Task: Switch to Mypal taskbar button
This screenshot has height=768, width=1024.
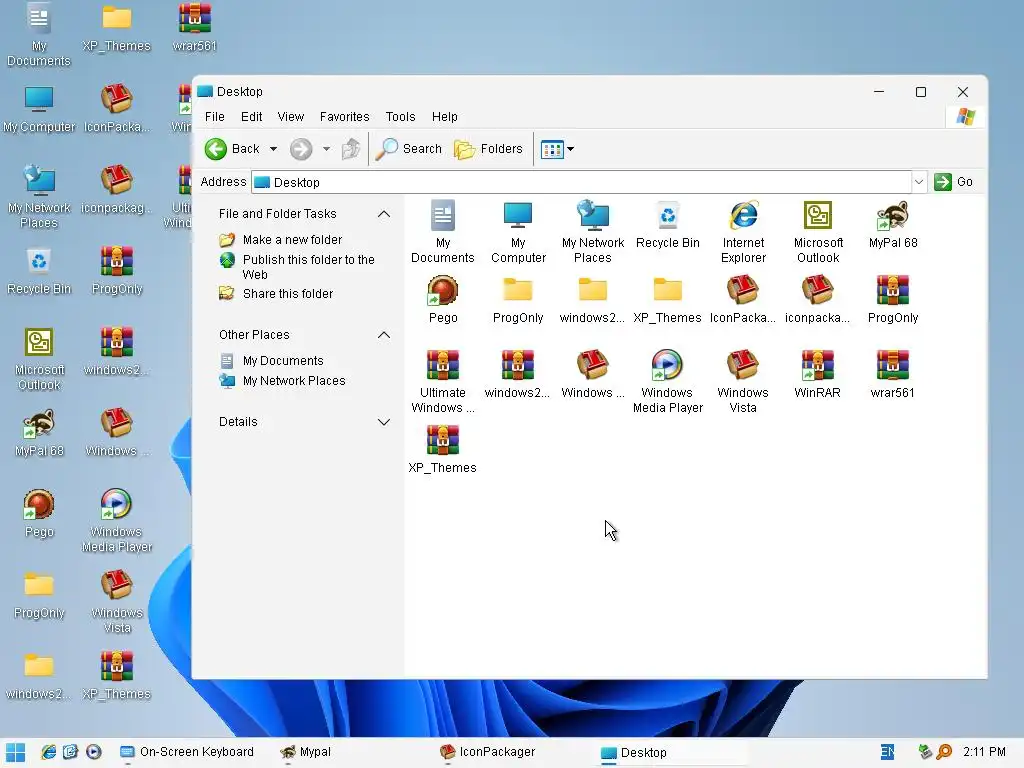Action: (306, 752)
